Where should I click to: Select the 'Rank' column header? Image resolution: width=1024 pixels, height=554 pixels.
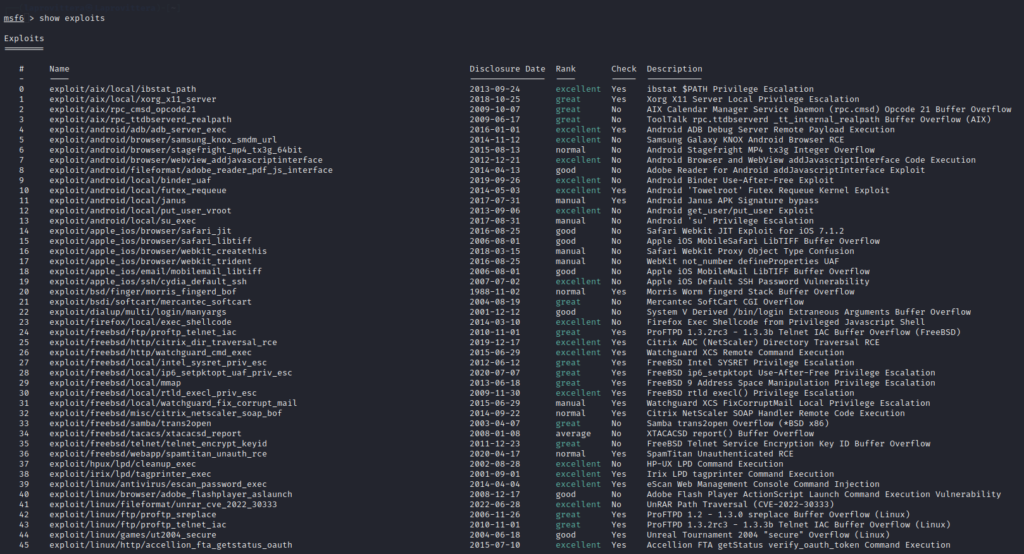pos(566,69)
